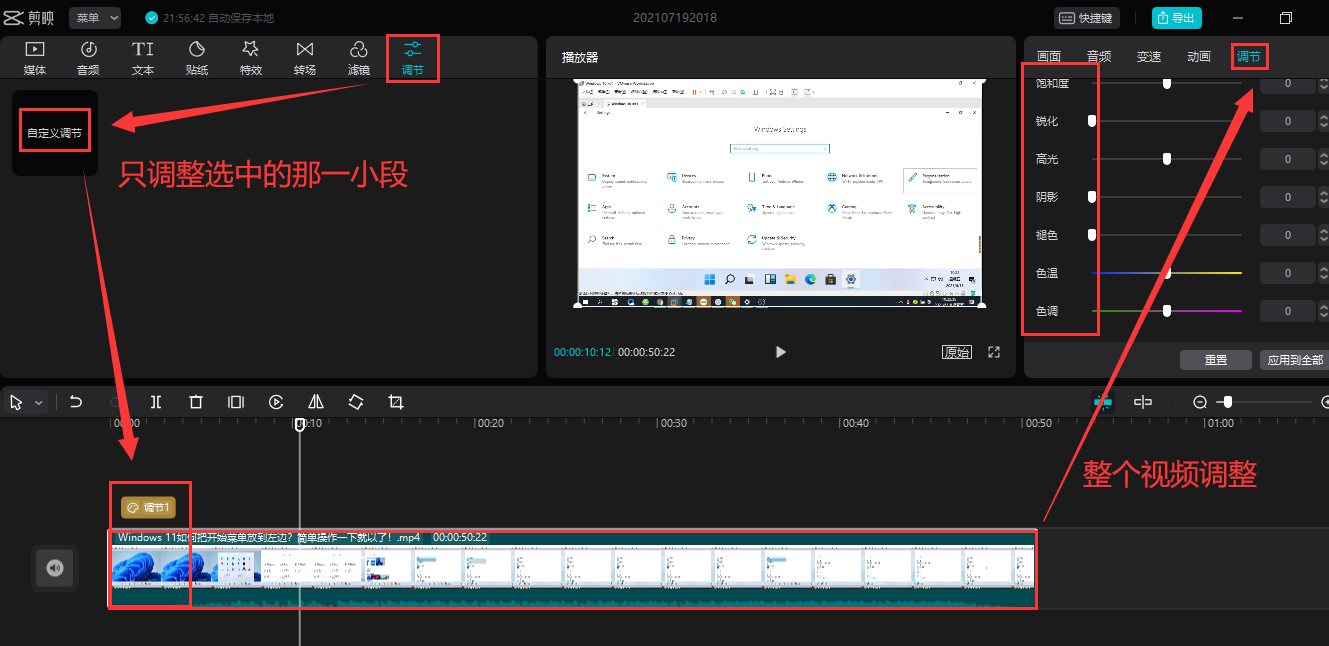The width and height of the screenshot is (1329, 646).
Task: Click the mirror flip icon in timeline toolbar
Action: (316, 402)
